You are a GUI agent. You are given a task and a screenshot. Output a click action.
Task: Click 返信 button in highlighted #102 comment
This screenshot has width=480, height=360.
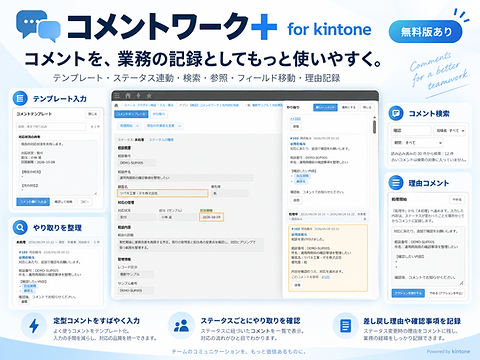[297, 285]
